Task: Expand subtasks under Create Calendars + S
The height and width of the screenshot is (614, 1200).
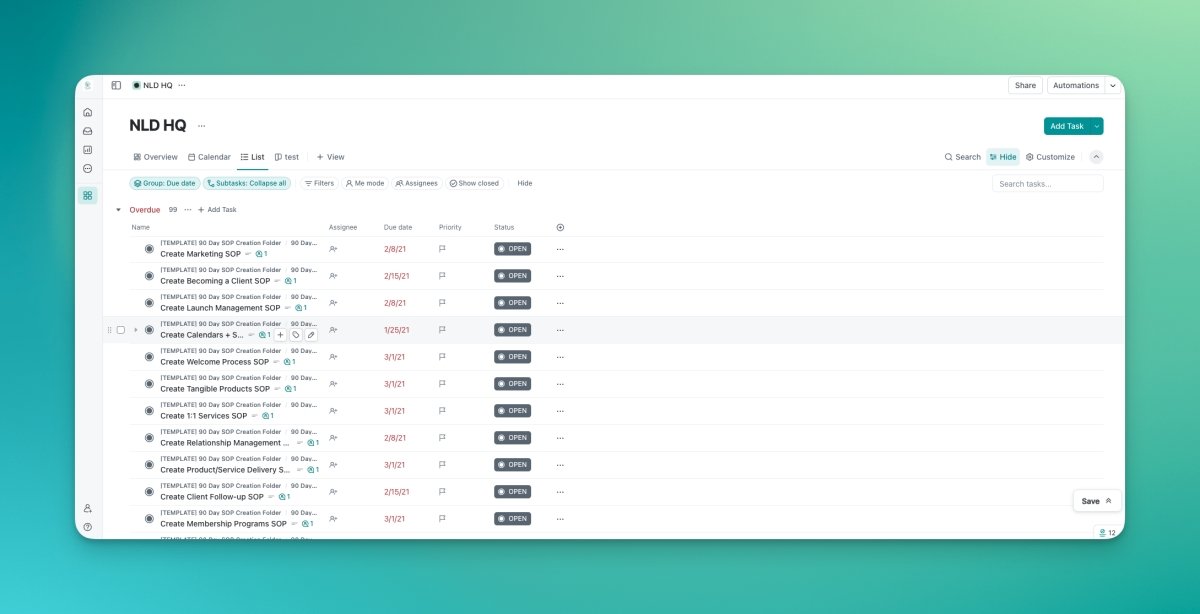Action: [136, 329]
